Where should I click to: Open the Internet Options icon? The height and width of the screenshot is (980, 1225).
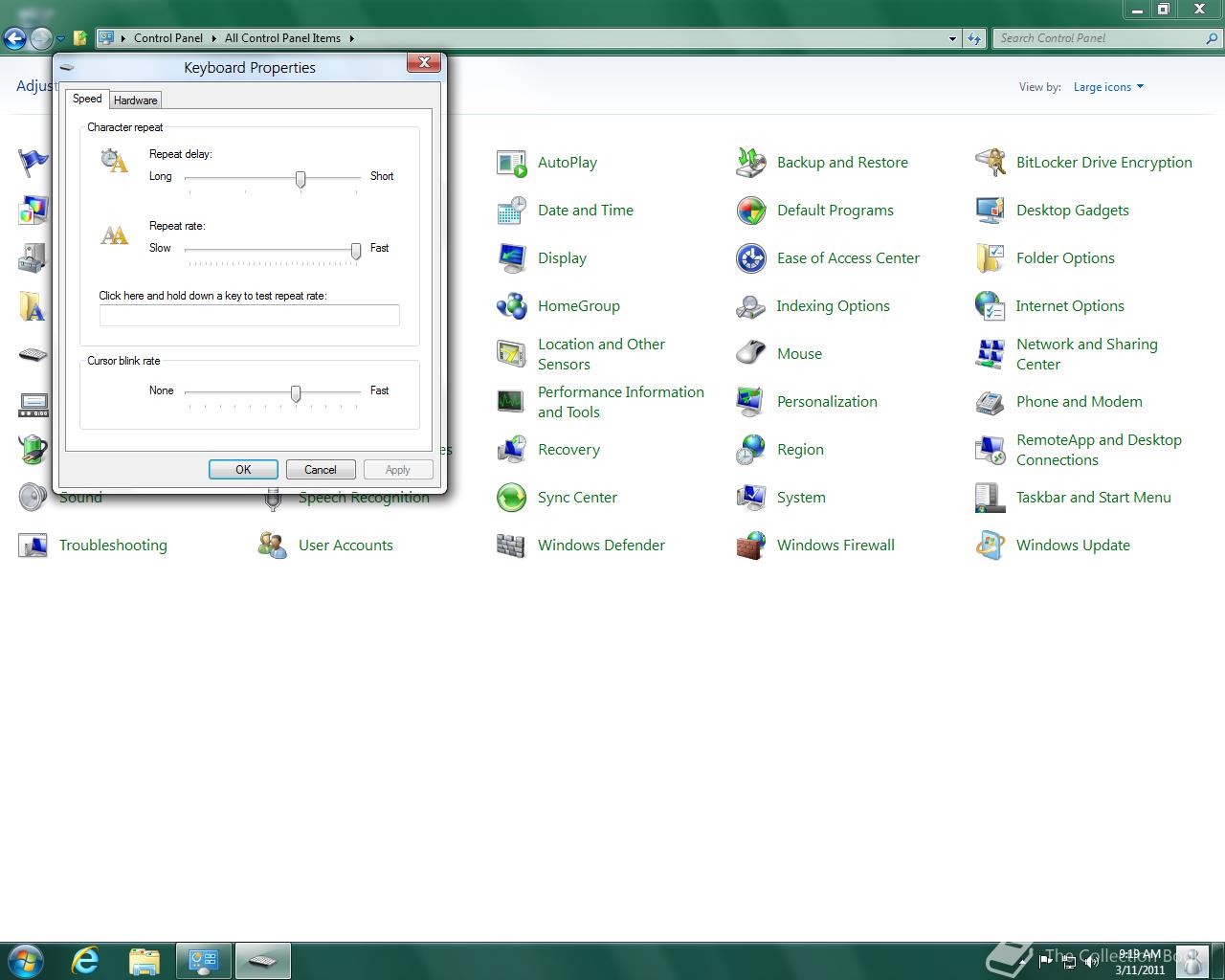[x=991, y=306]
